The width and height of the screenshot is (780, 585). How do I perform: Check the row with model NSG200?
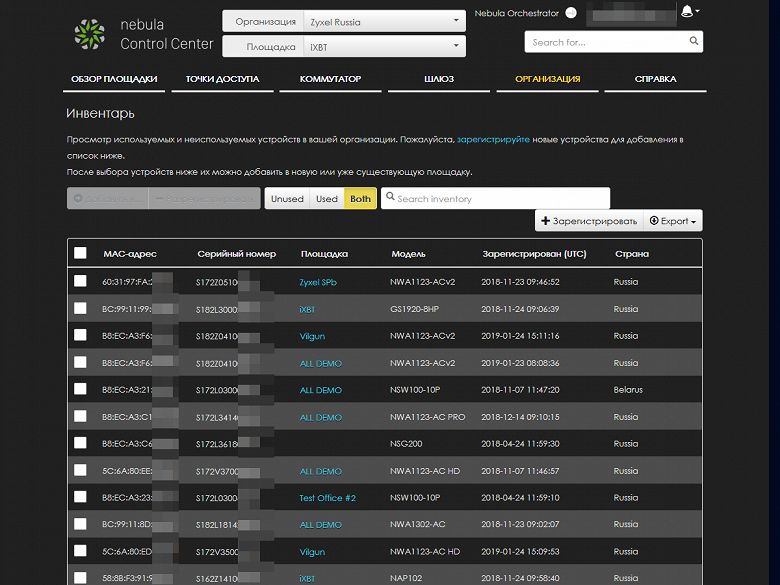coord(80,444)
